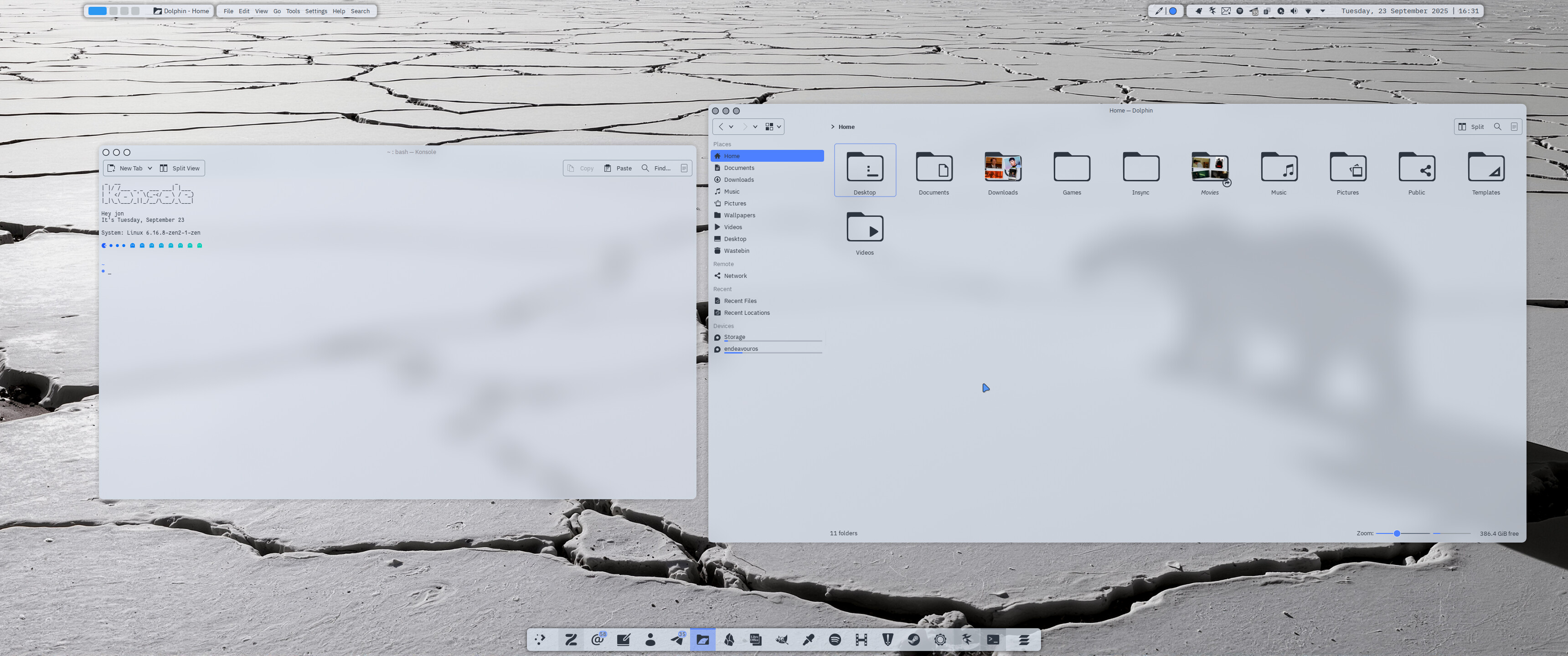Open the Settings menu in the menu bar
1568x656 pixels.
click(x=316, y=11)
